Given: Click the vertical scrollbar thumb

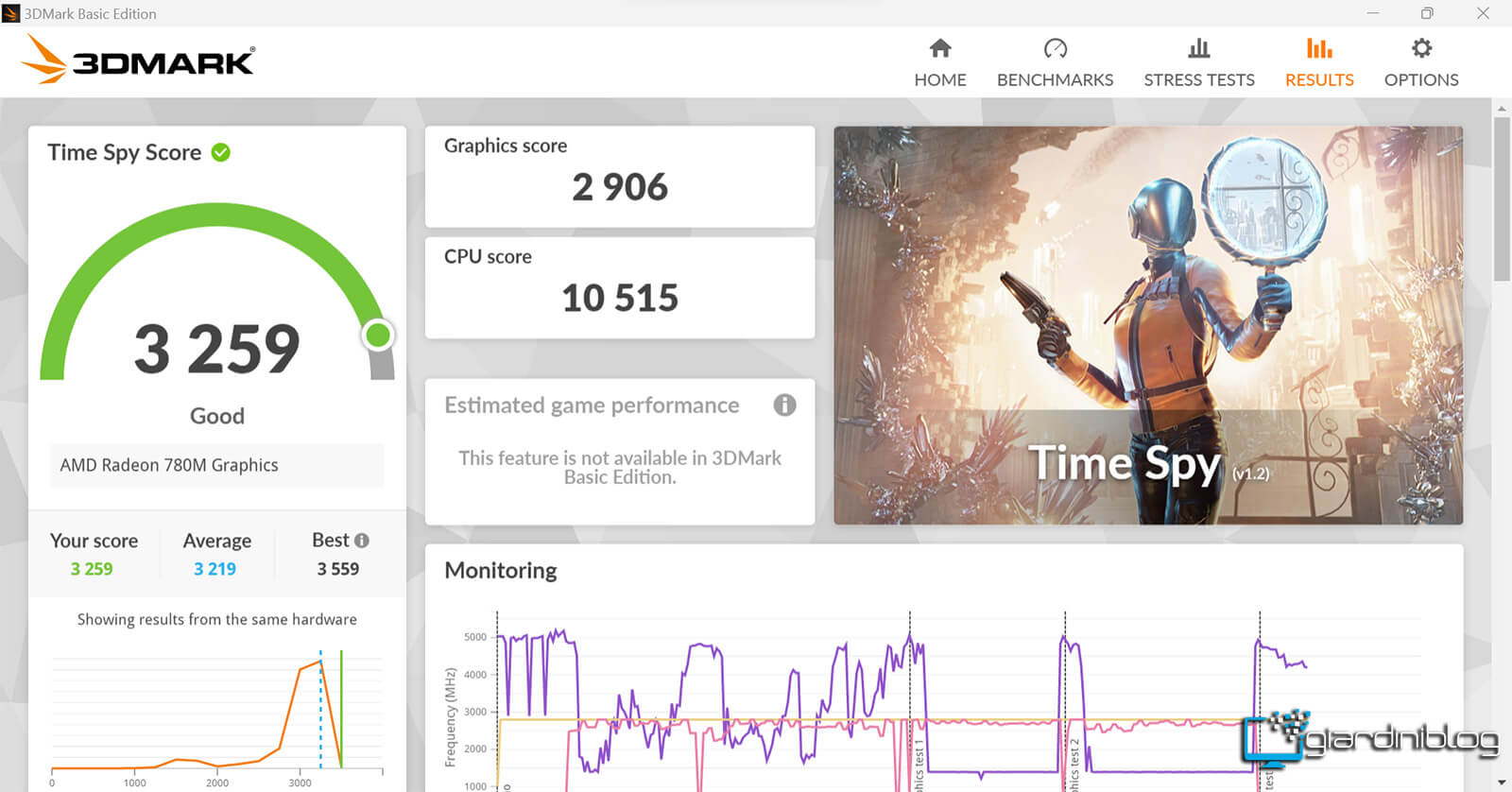Looking at the screenshot, I should tap(1502, 199).
